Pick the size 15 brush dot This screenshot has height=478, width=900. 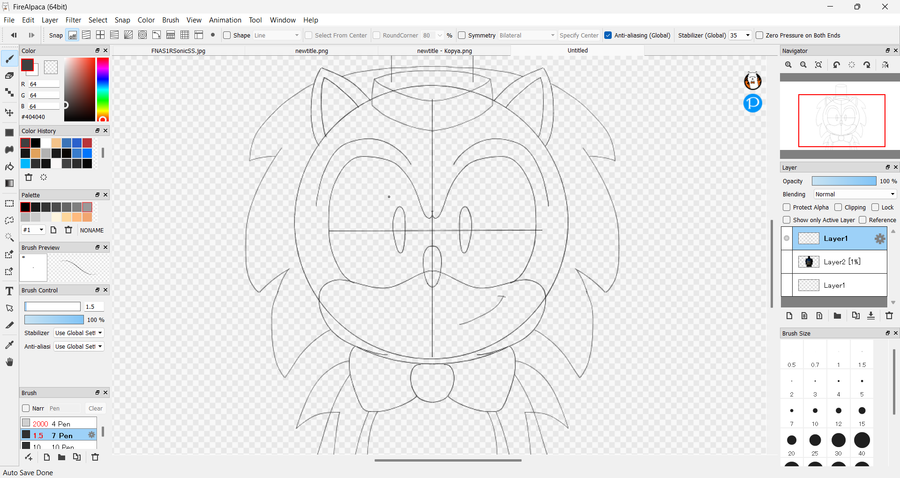click(x=862, y=410)
